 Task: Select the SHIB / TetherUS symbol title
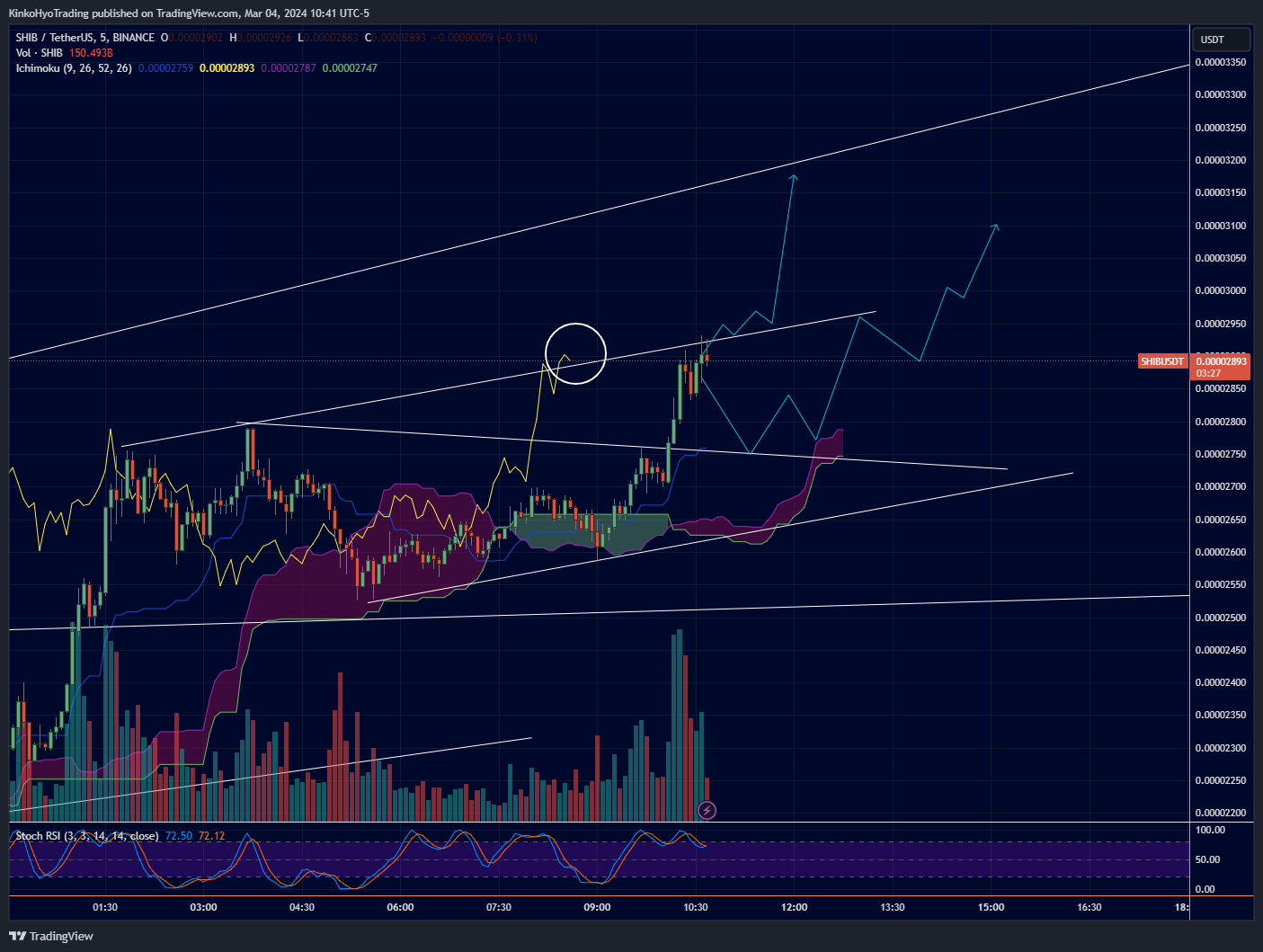pos(85,38)
